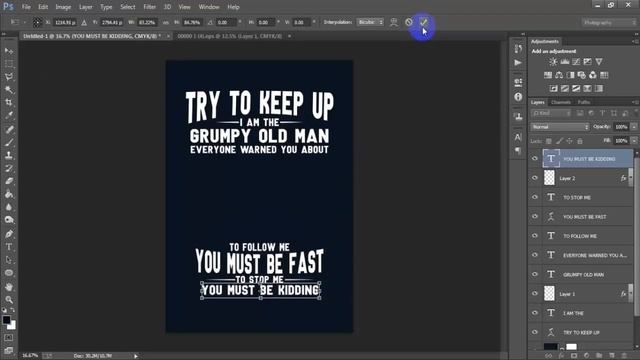Screen dimensions: 640x360
Task: Hide the YOU MUST BE FAST layer
Action: coord(535,216)
